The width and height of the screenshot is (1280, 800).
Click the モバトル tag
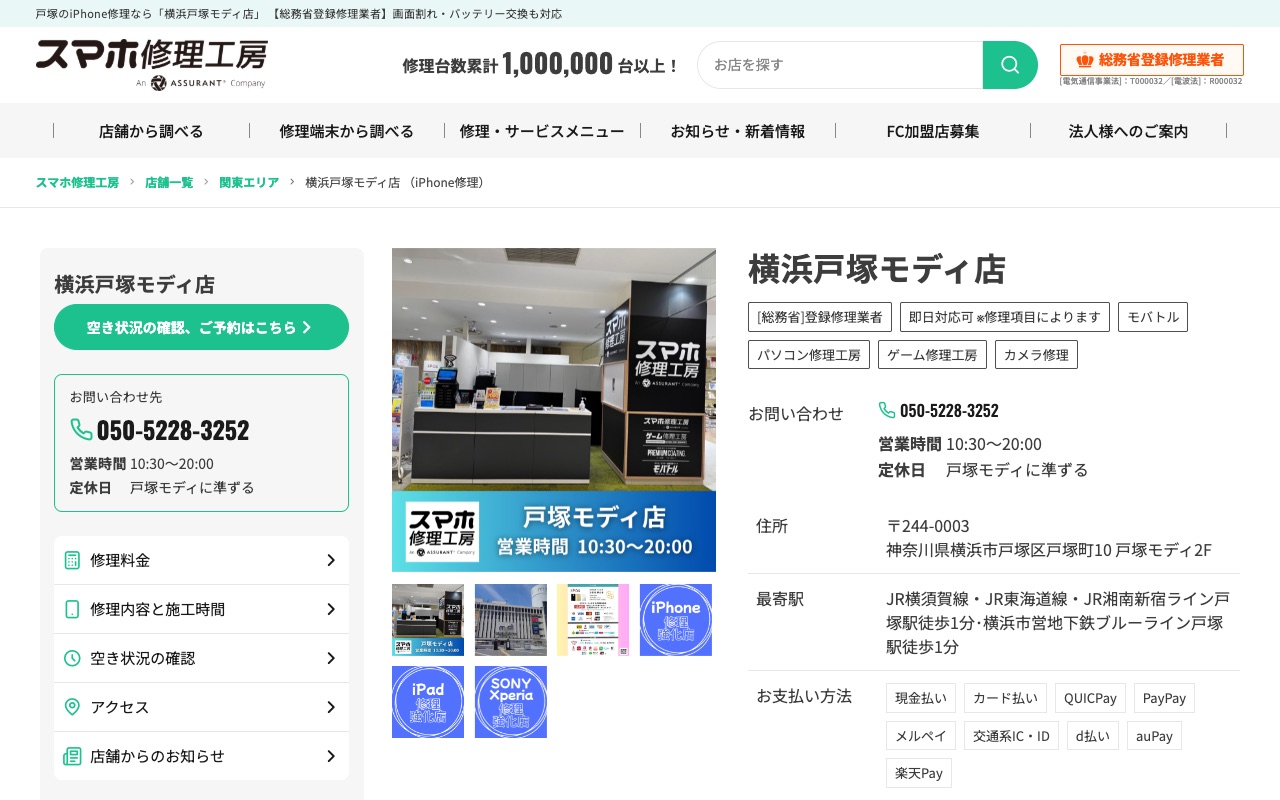click(1153, 317)
